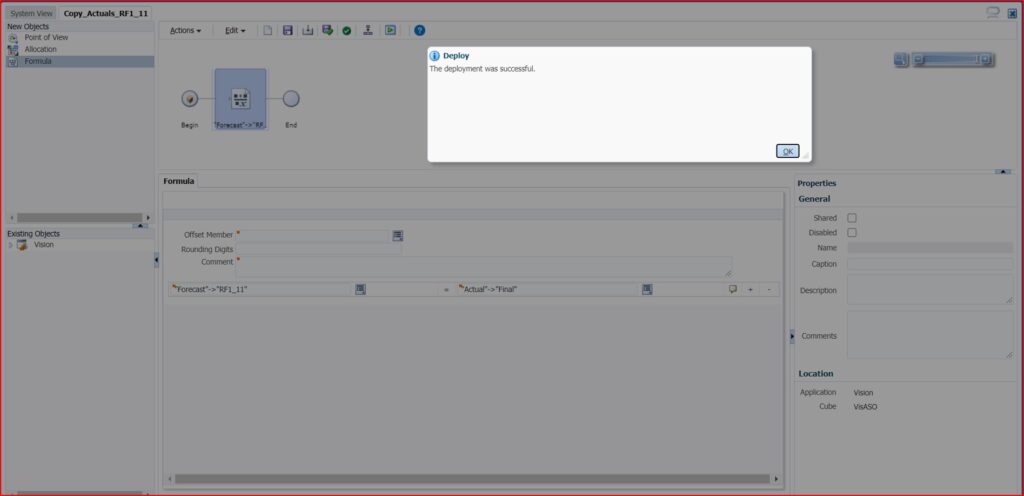
Task: Select the "Forecast"->"RF formula component node
Action: pyautogui.click(x=240, y=99)
